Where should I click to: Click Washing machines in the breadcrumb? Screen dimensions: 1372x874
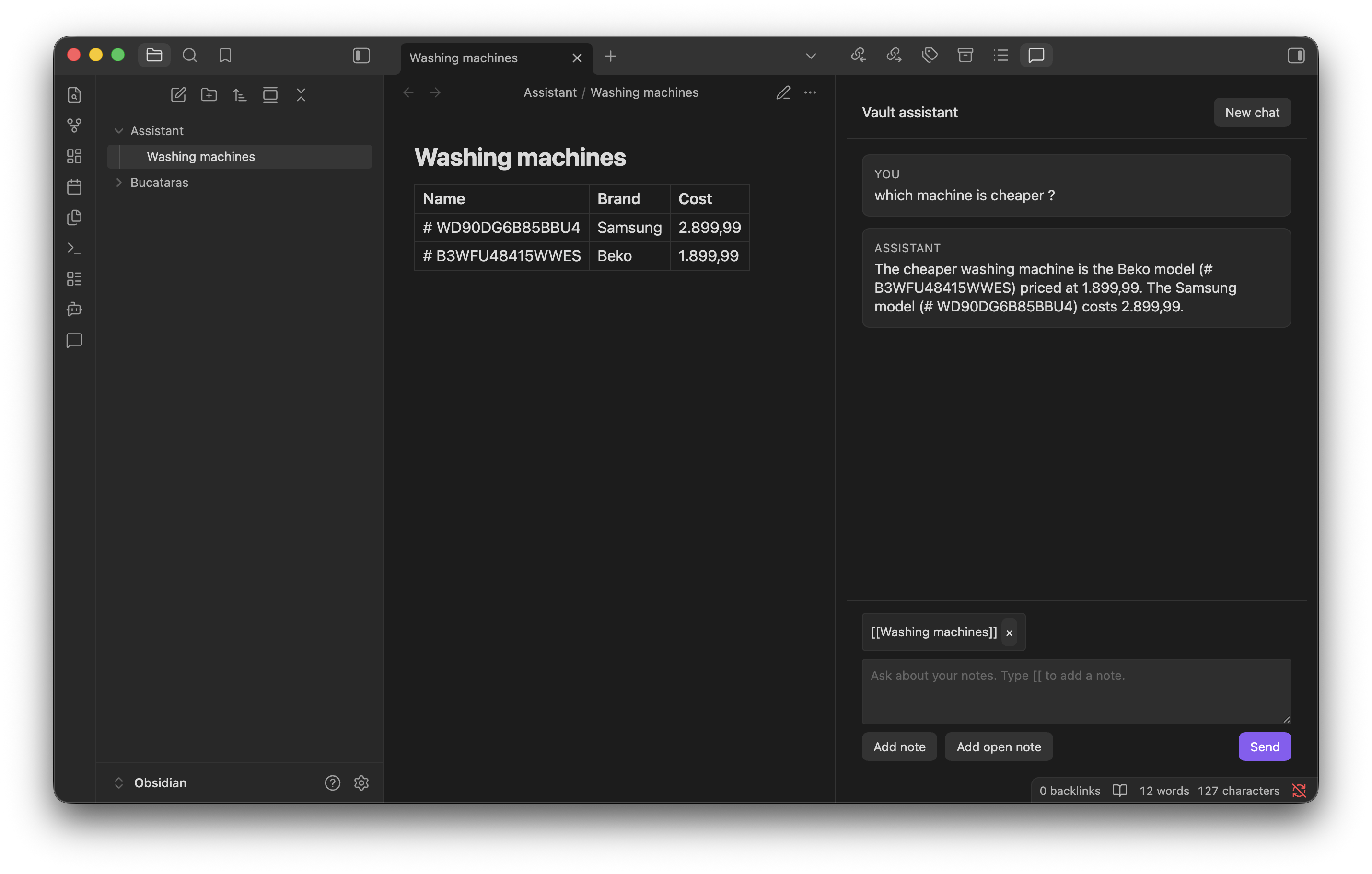[x=644, y=92]
